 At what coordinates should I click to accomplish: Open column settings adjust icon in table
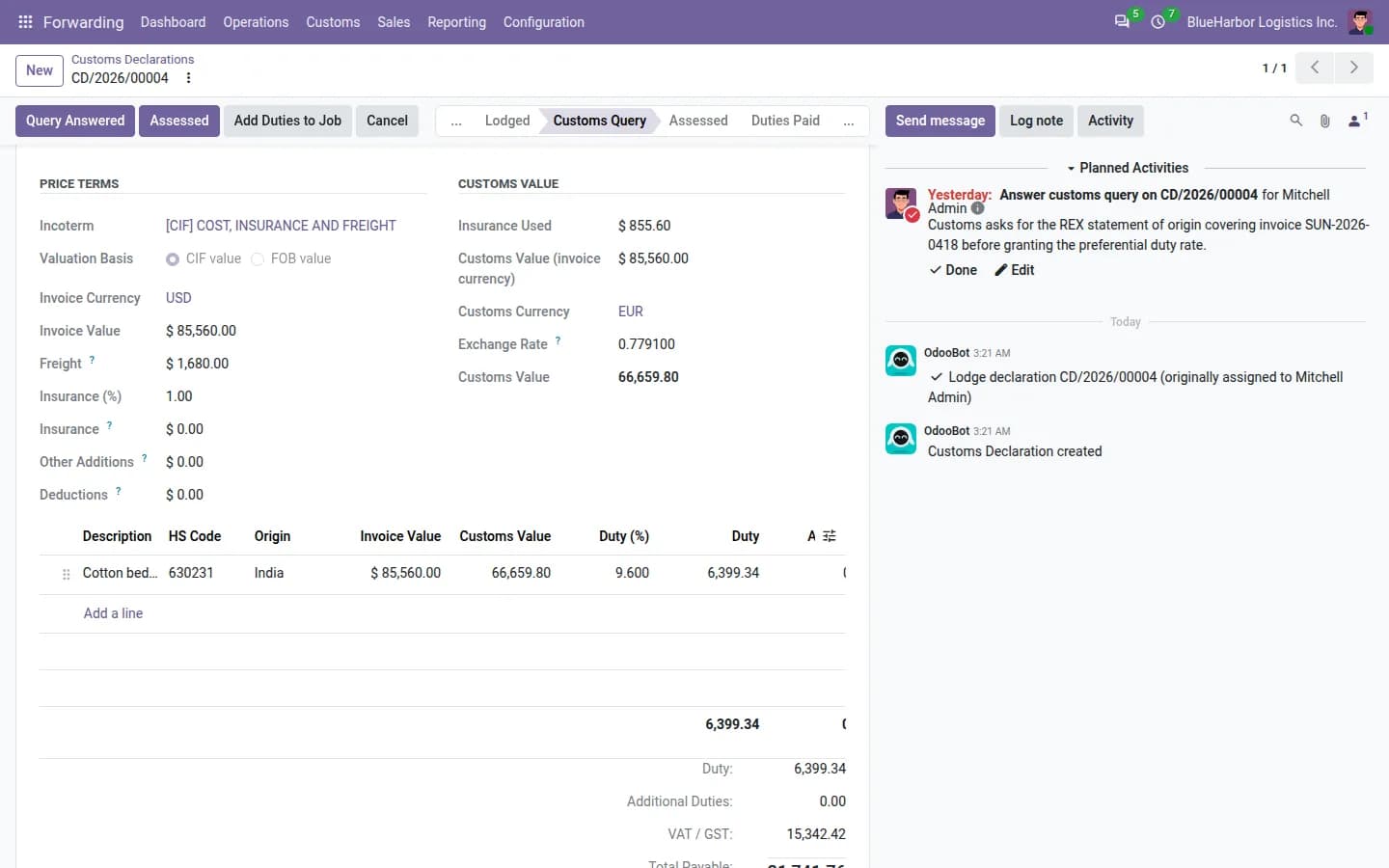click(830, 536)
